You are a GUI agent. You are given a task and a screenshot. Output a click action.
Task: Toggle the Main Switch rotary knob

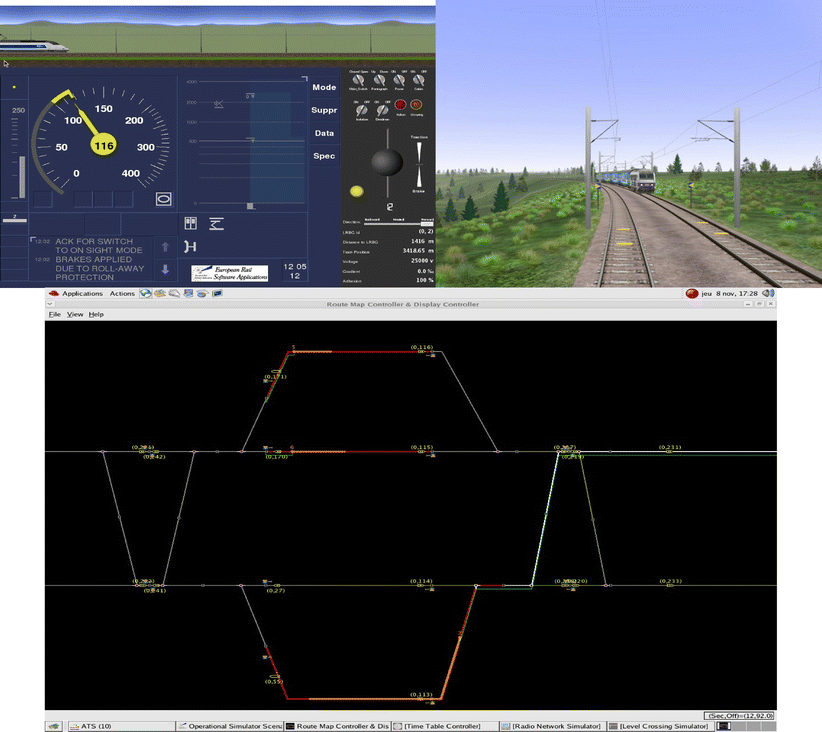tap(358, 81)
